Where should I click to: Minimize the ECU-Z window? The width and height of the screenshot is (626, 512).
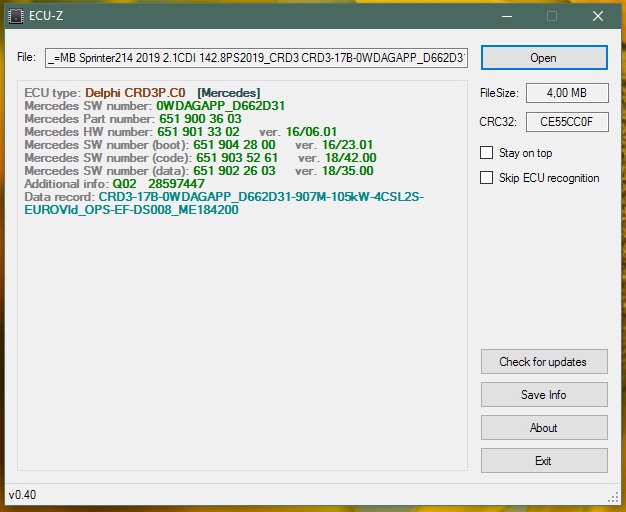coord(507,16)
